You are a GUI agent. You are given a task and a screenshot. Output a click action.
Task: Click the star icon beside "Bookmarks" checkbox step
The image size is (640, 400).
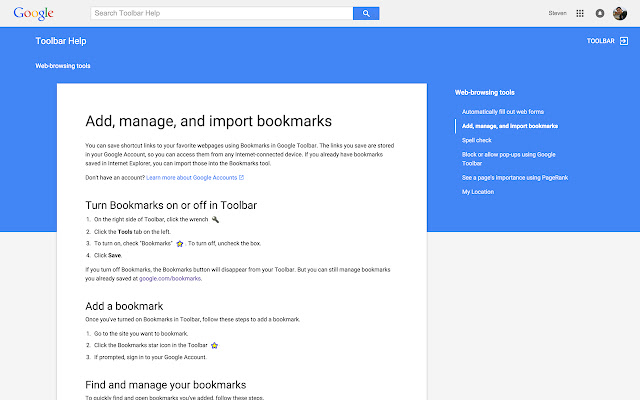tap(180, 244)
